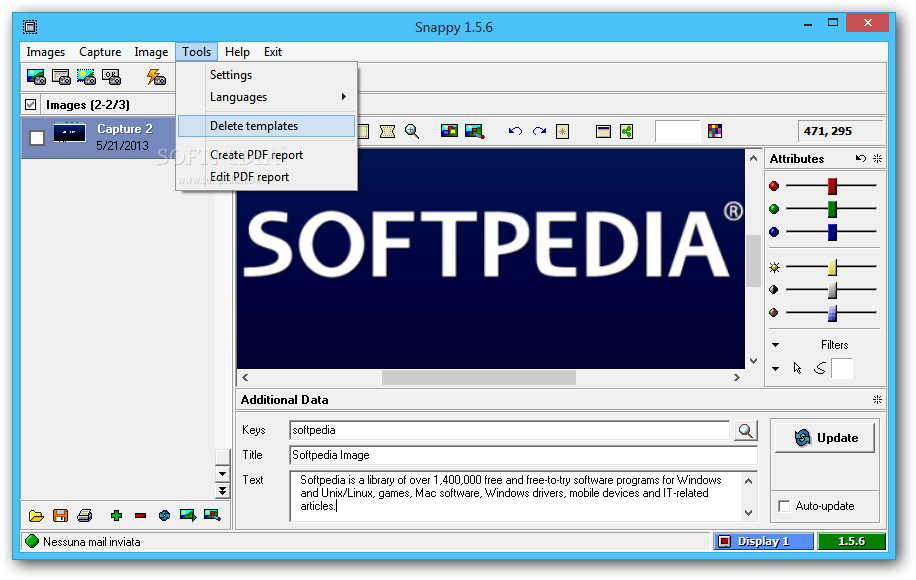
Task: Choose Delete templates from the Tools menu
Action: (x=266, y=126)
